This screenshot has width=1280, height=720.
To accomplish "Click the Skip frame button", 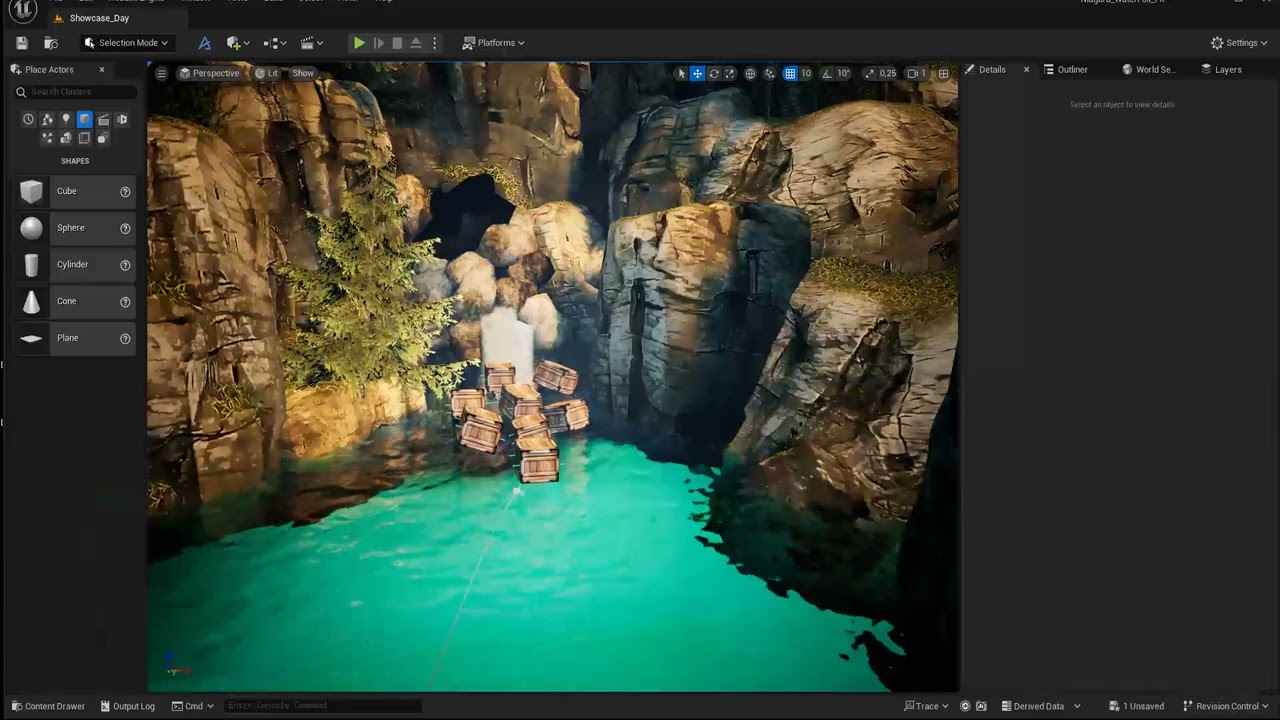I will pyautogui.click(x=379, y=43).
